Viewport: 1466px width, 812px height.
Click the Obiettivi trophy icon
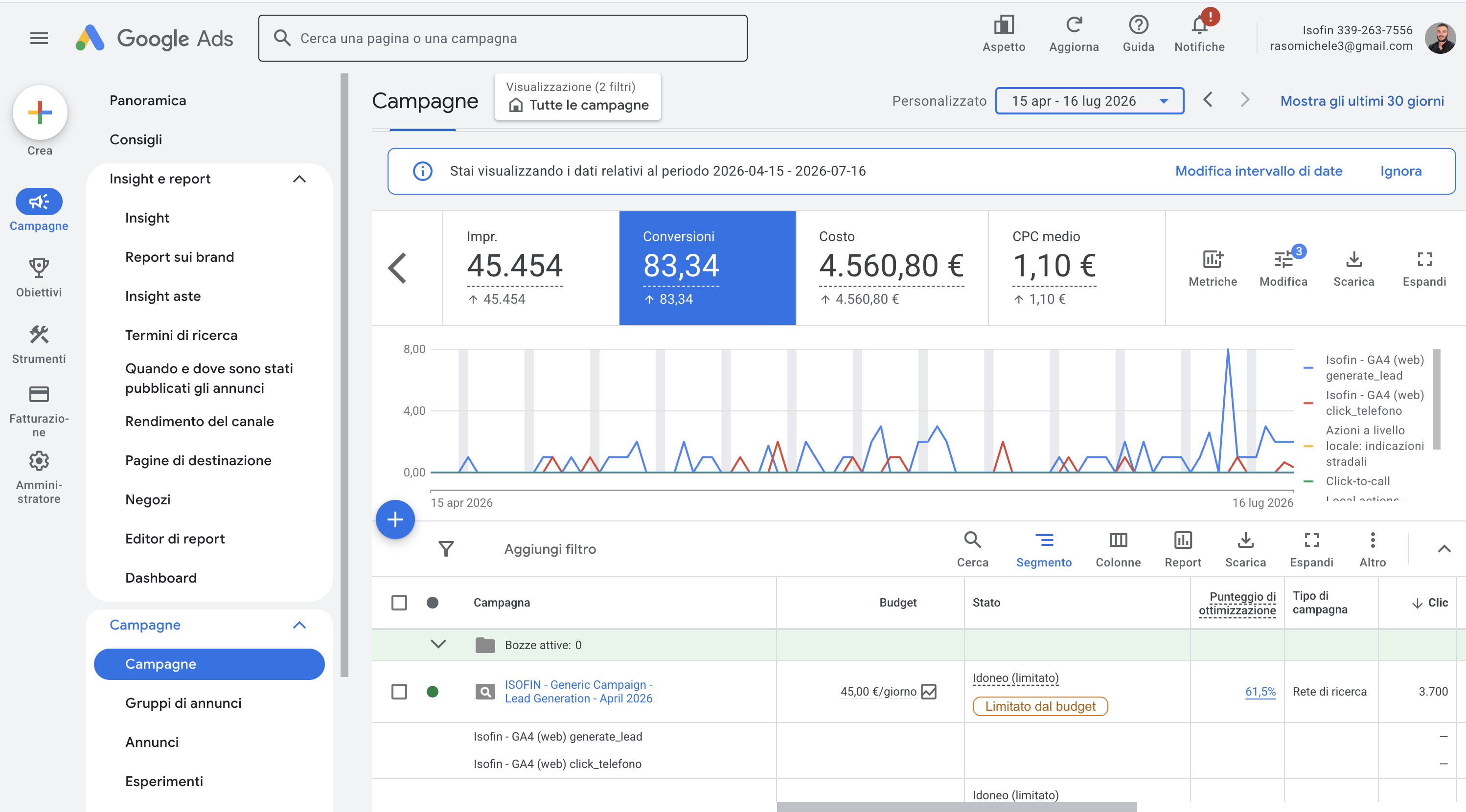coord(39,268)
